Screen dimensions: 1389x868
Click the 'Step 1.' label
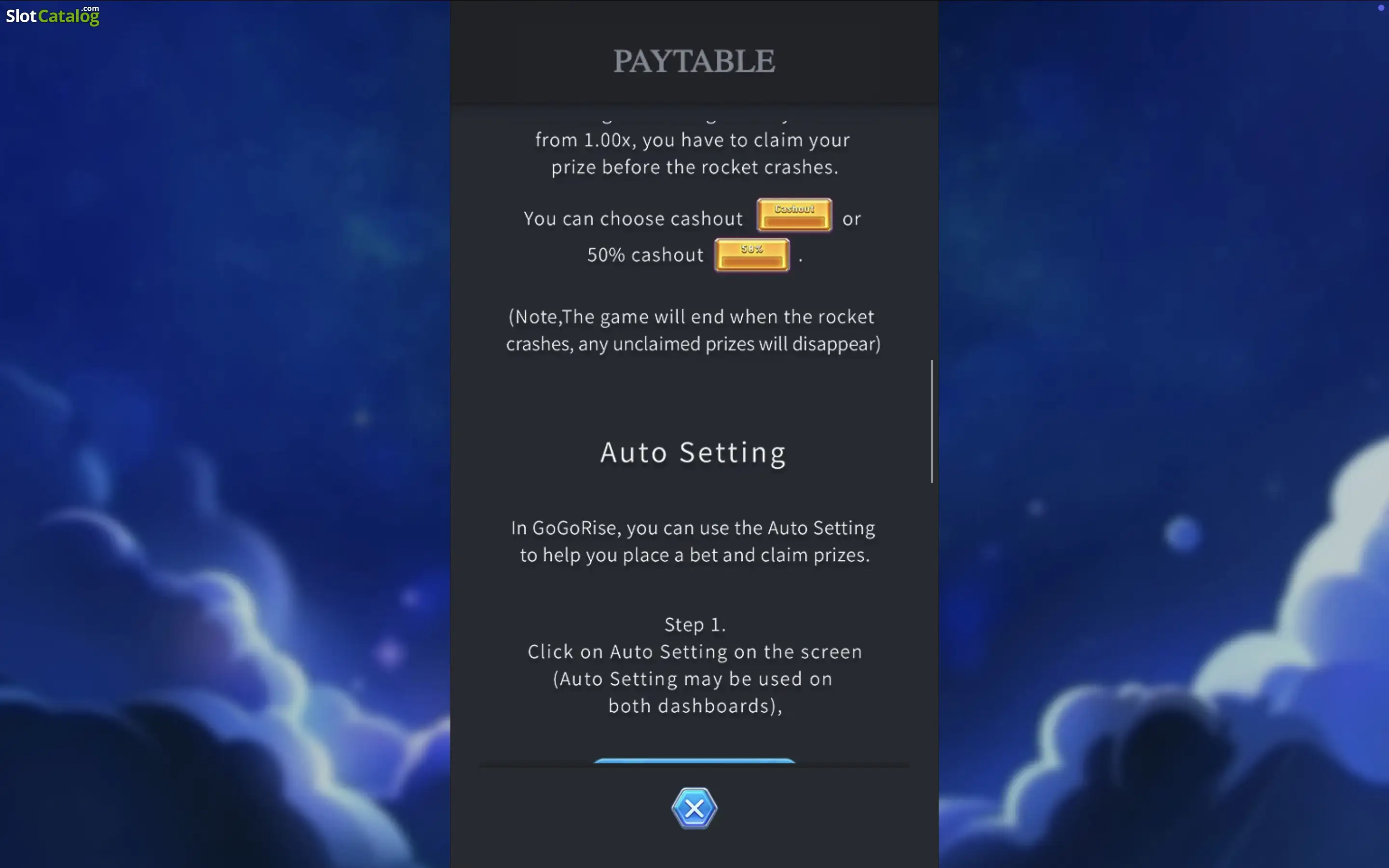click(694, 624)
